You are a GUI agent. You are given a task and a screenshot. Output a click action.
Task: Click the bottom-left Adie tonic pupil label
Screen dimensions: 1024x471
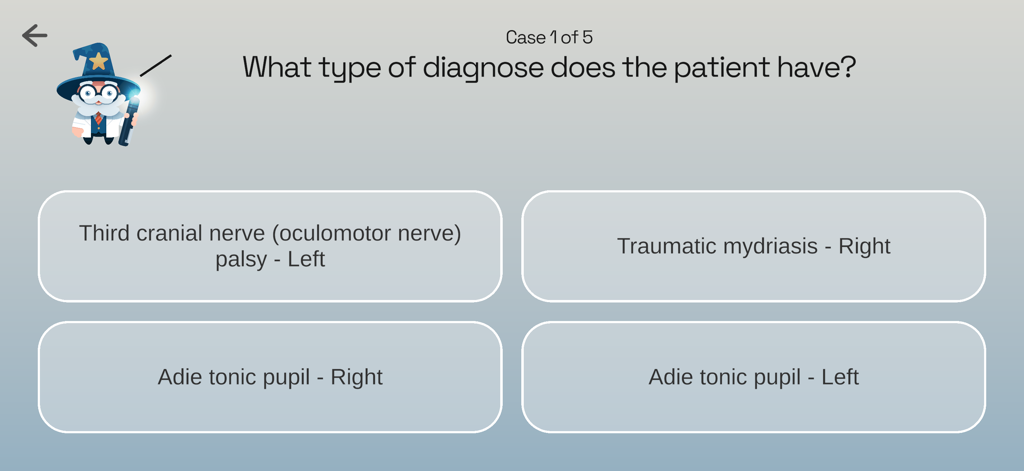[240, 377]
